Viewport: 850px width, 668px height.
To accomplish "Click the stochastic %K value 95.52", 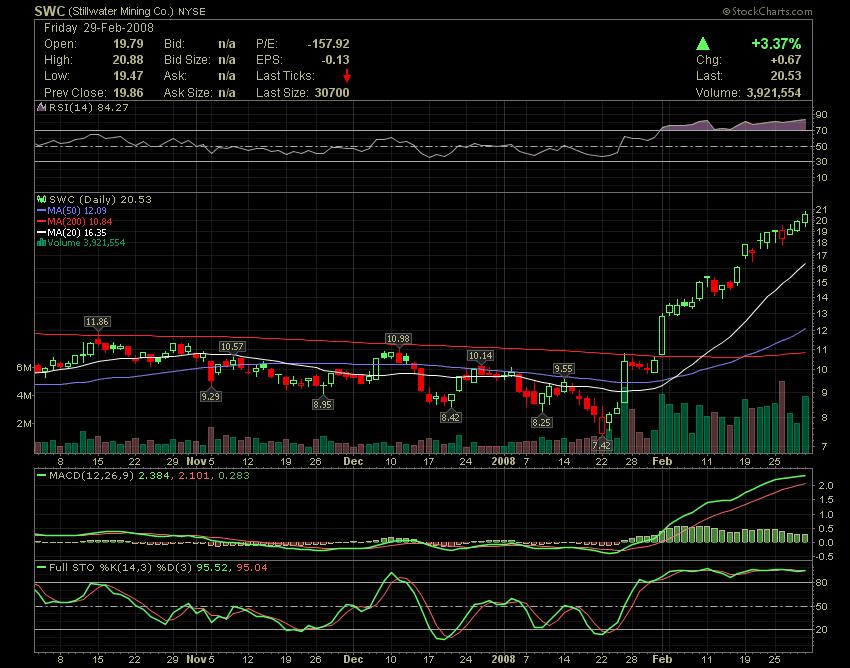I will click(x=211, y=568).
